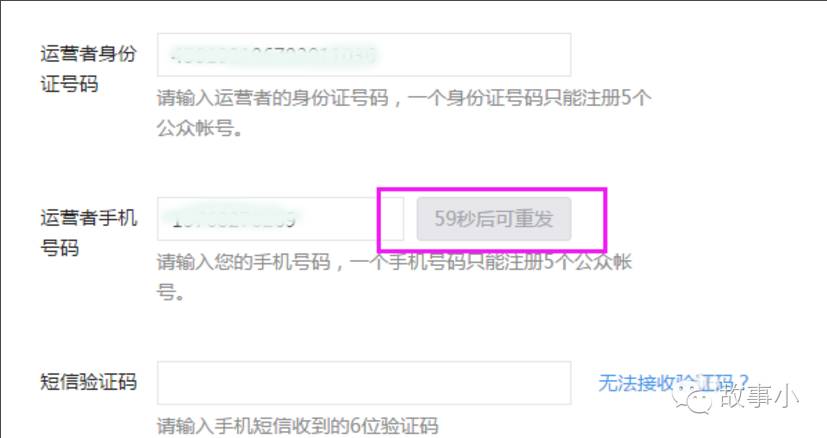Click the lone 号。 hint line under phone field
The height and width of the screenshot is (438, 827).
(x=170, y=292)
